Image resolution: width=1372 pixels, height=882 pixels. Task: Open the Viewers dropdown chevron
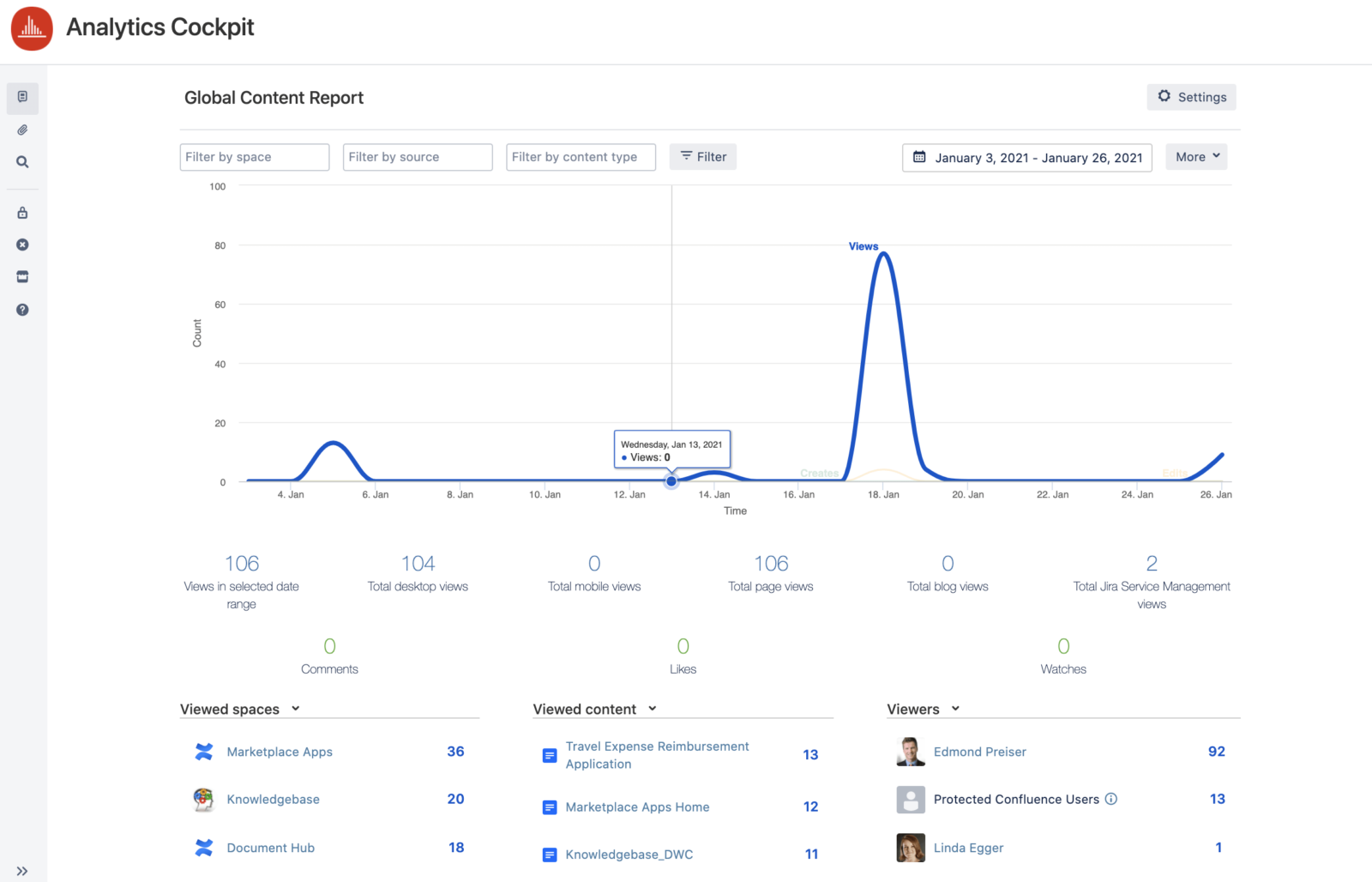pyautogui.click(x=957, y=709)
